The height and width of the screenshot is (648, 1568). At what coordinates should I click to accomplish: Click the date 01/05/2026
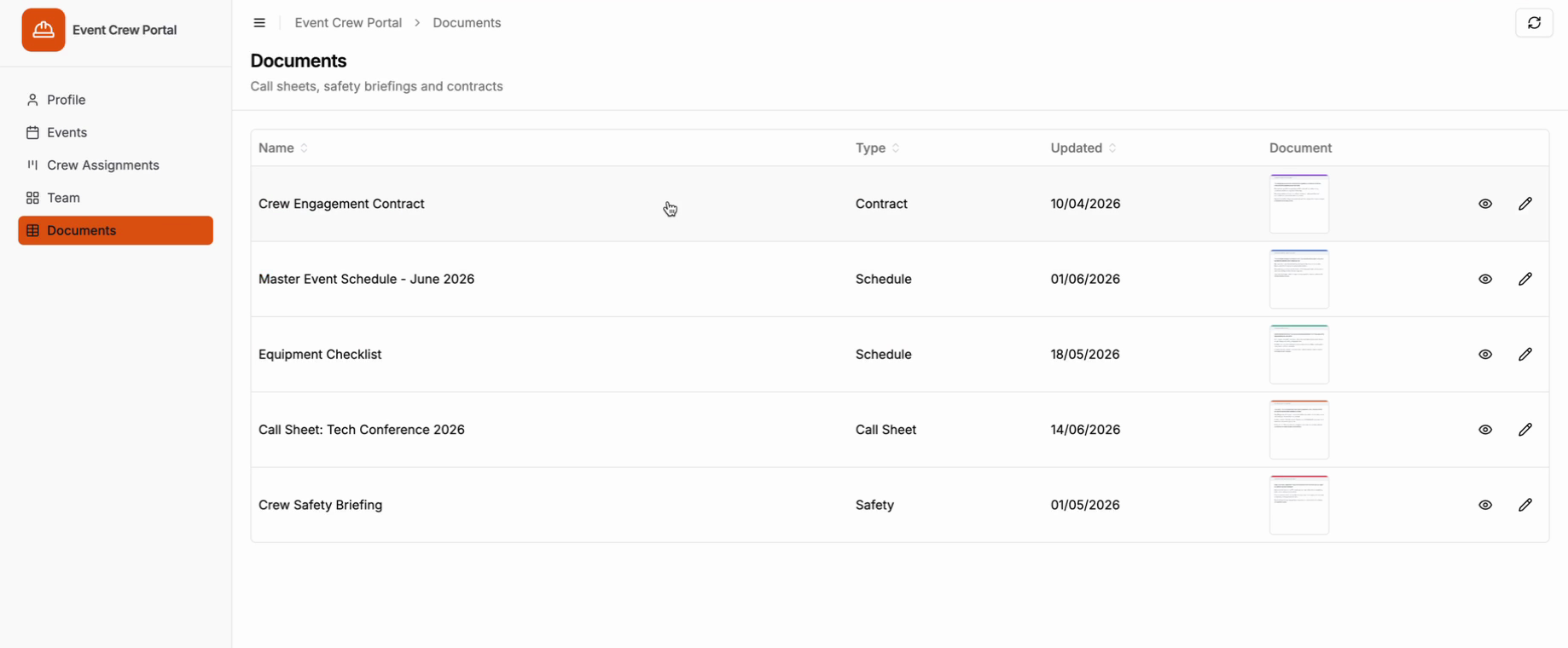[1085, 505]
